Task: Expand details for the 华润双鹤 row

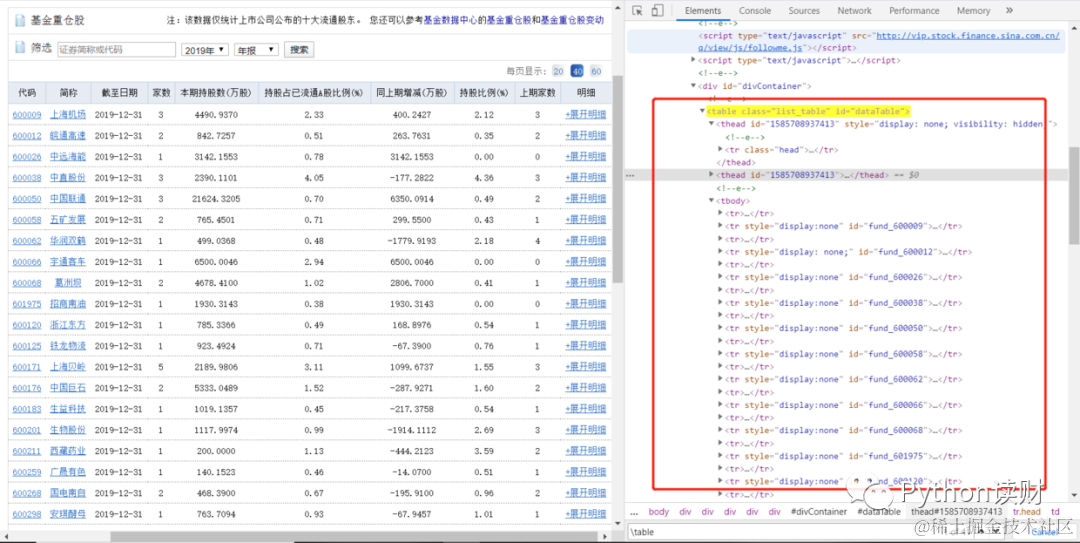Action: click(x=585, y=241)
